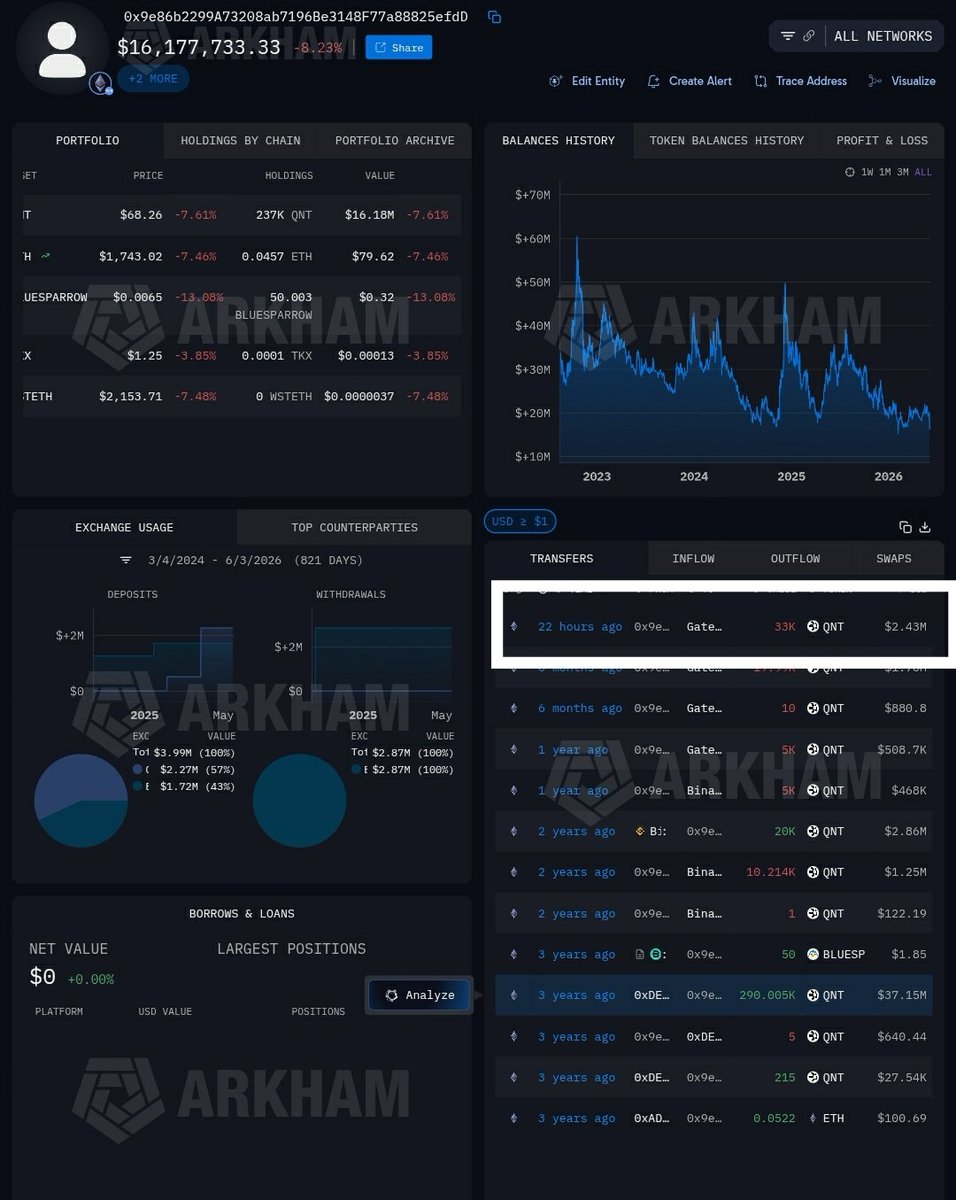
Task: Click the QNT token icon in the $37.15M row
Action: 813,995
